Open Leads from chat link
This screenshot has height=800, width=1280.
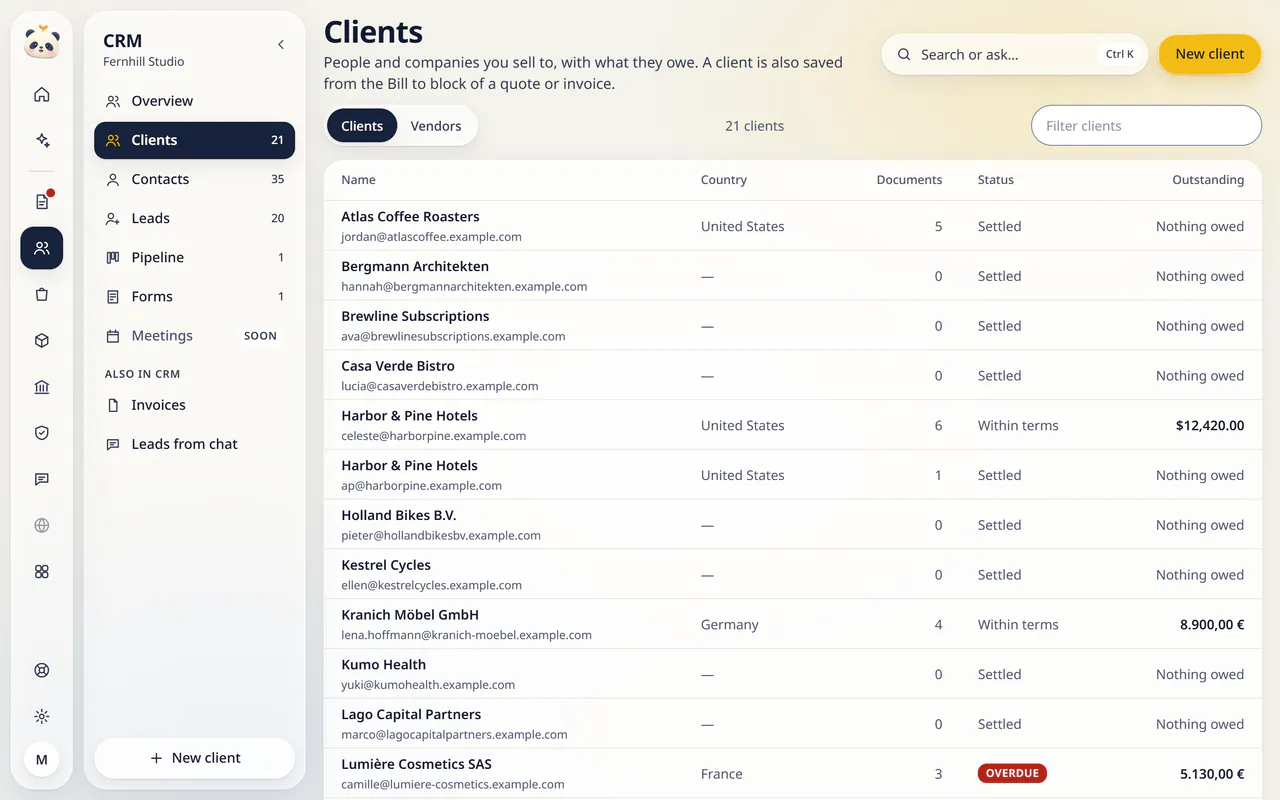(x=194, y=444)
